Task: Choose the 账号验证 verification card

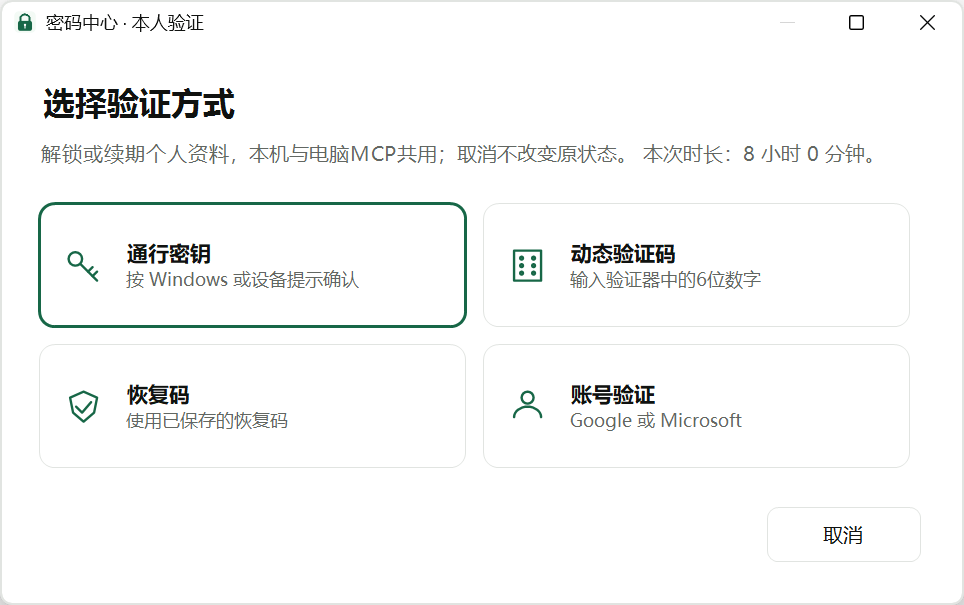Action: pos(696,406)
